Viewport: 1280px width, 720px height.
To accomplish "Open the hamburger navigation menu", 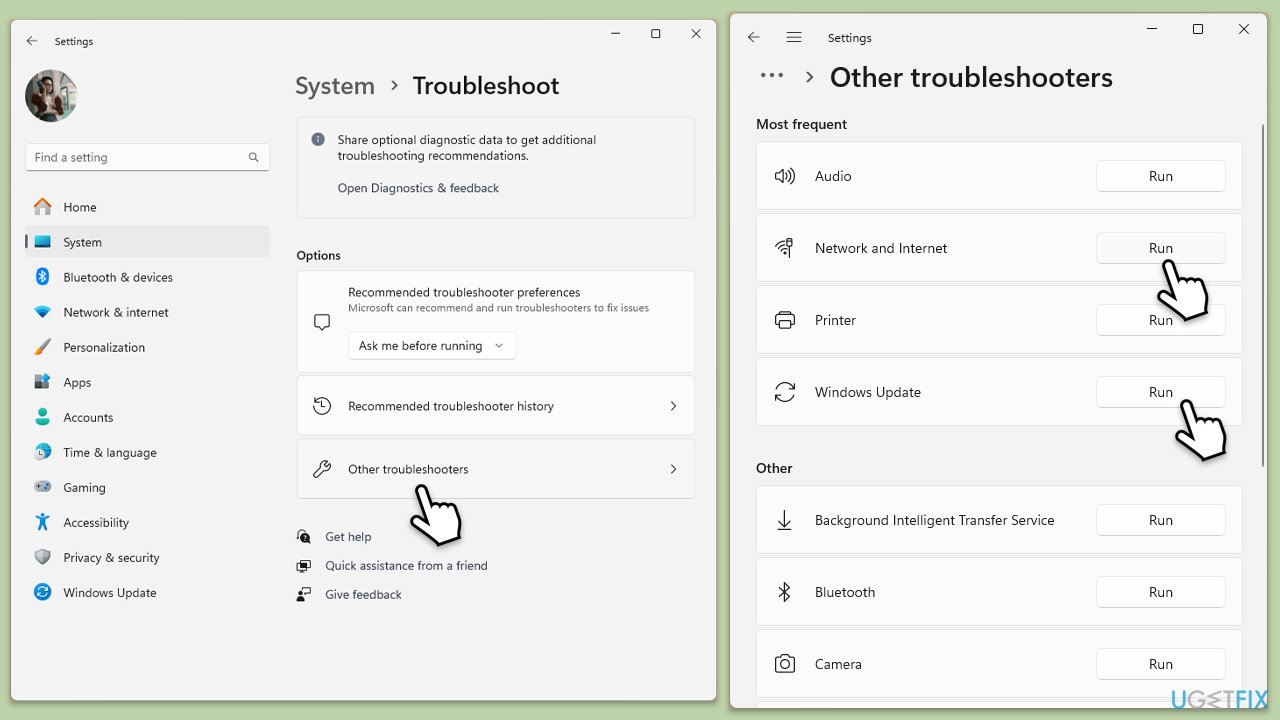I will click(x=794, y=37).
